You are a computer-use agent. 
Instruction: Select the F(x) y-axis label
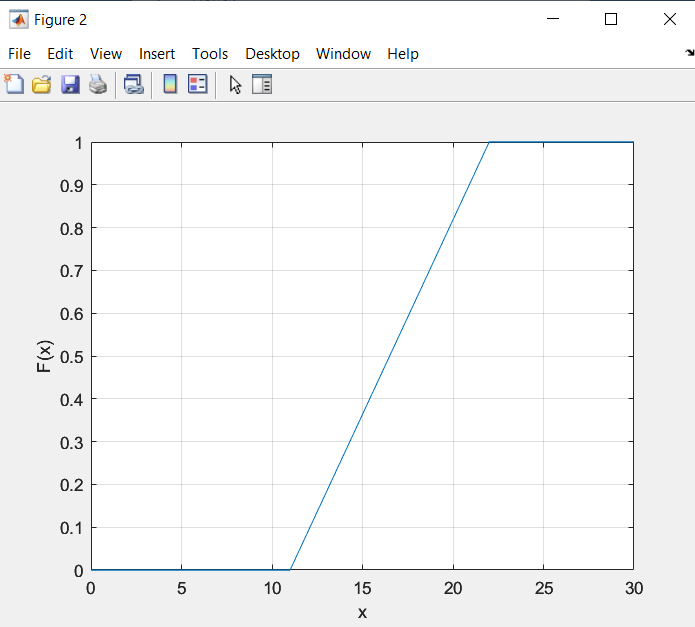44,356
